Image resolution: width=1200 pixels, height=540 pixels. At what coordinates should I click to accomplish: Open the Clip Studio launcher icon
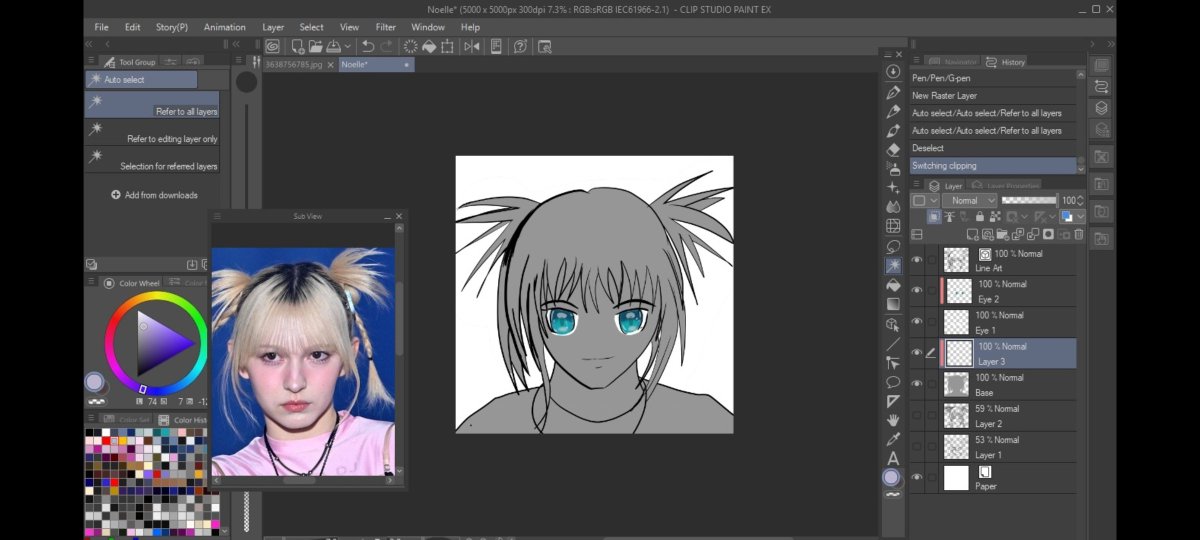[x=272, y=46]
